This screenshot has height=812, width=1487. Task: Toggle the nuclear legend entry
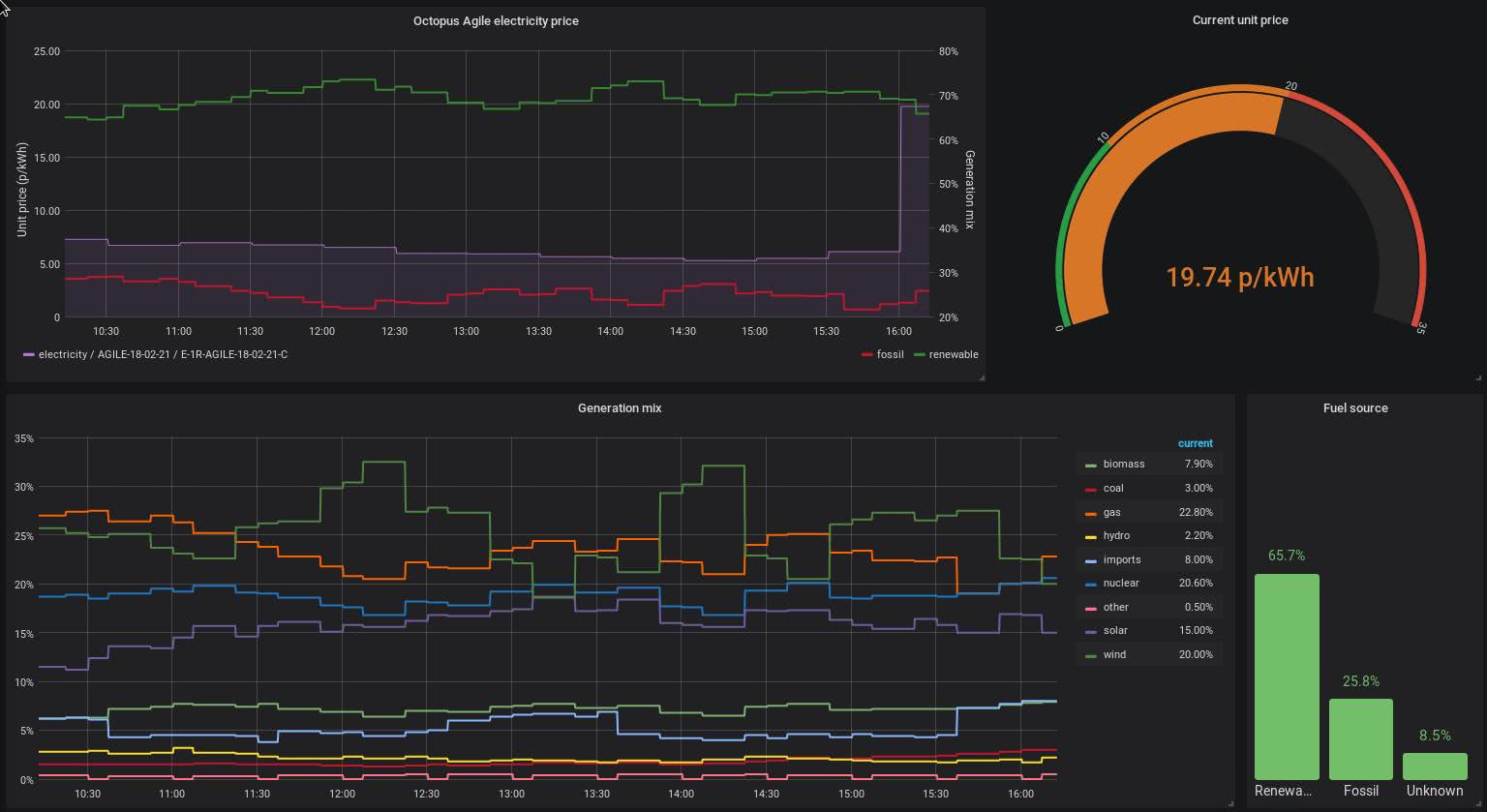click(x=1121, y=583)
